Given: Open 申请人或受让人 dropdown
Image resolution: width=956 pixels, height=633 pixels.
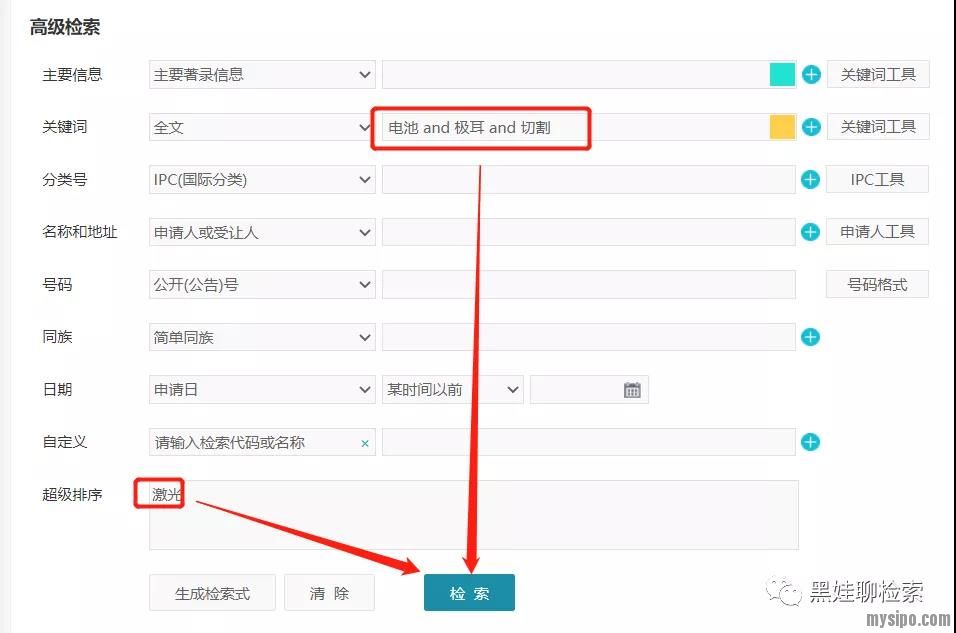Looking at the screenshot, I should tap(262, 232).
